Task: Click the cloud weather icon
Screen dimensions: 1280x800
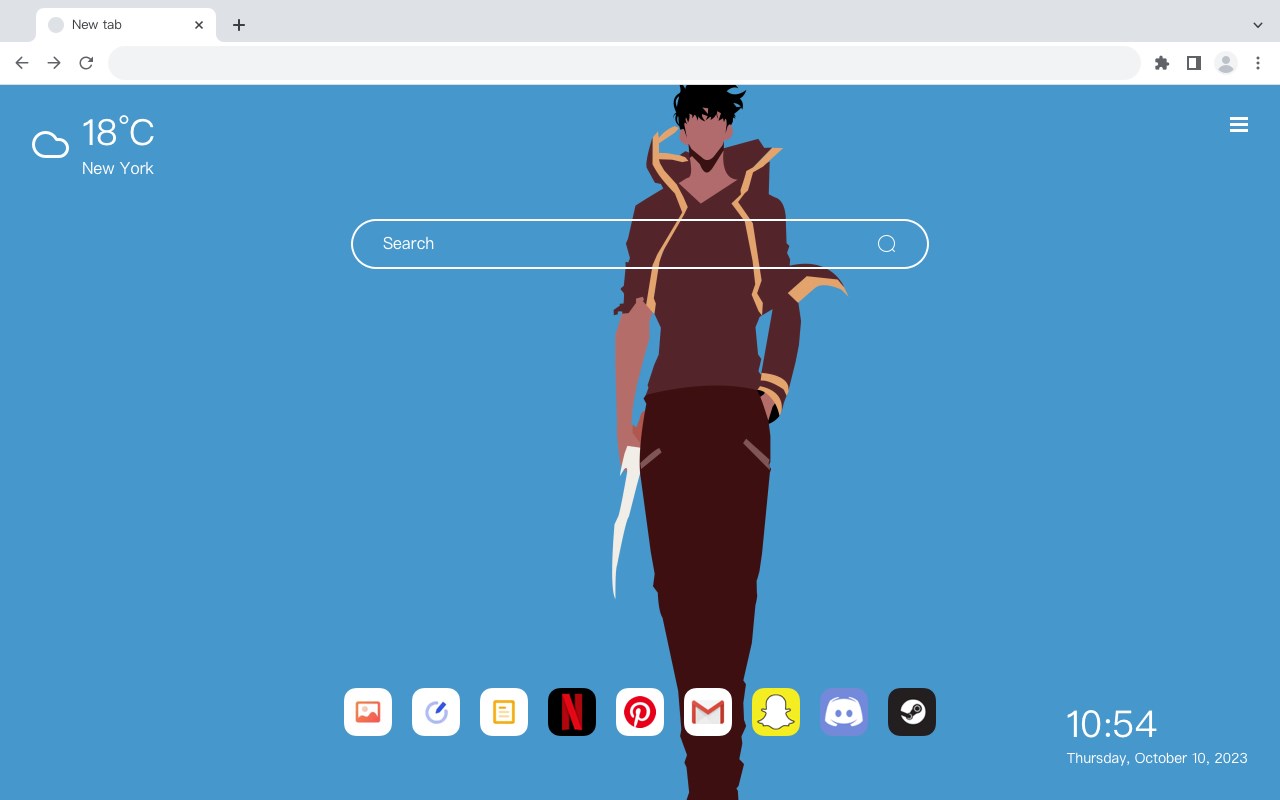Action: [x=50, y=146]
